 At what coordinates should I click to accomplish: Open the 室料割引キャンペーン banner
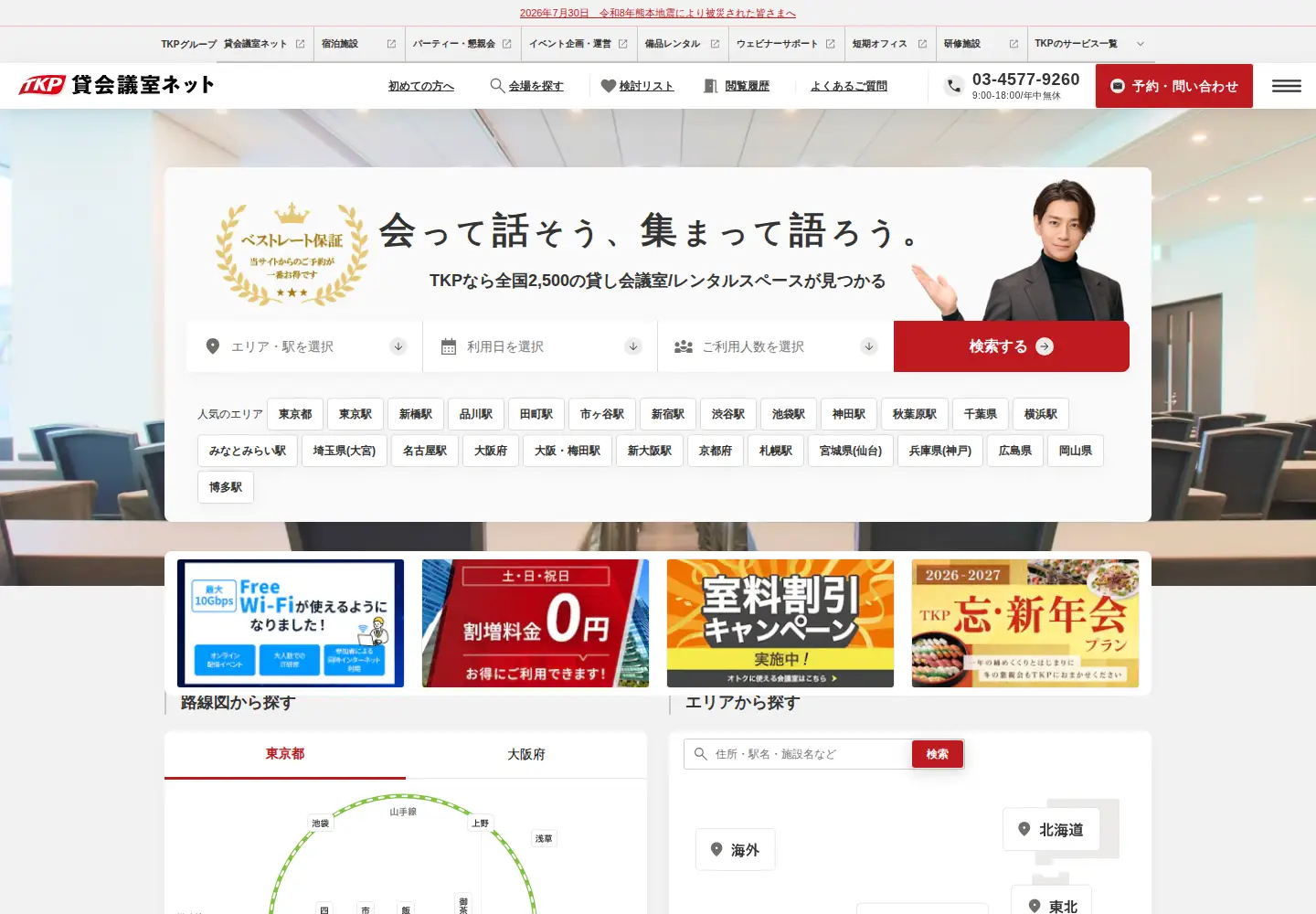point(780,623)
